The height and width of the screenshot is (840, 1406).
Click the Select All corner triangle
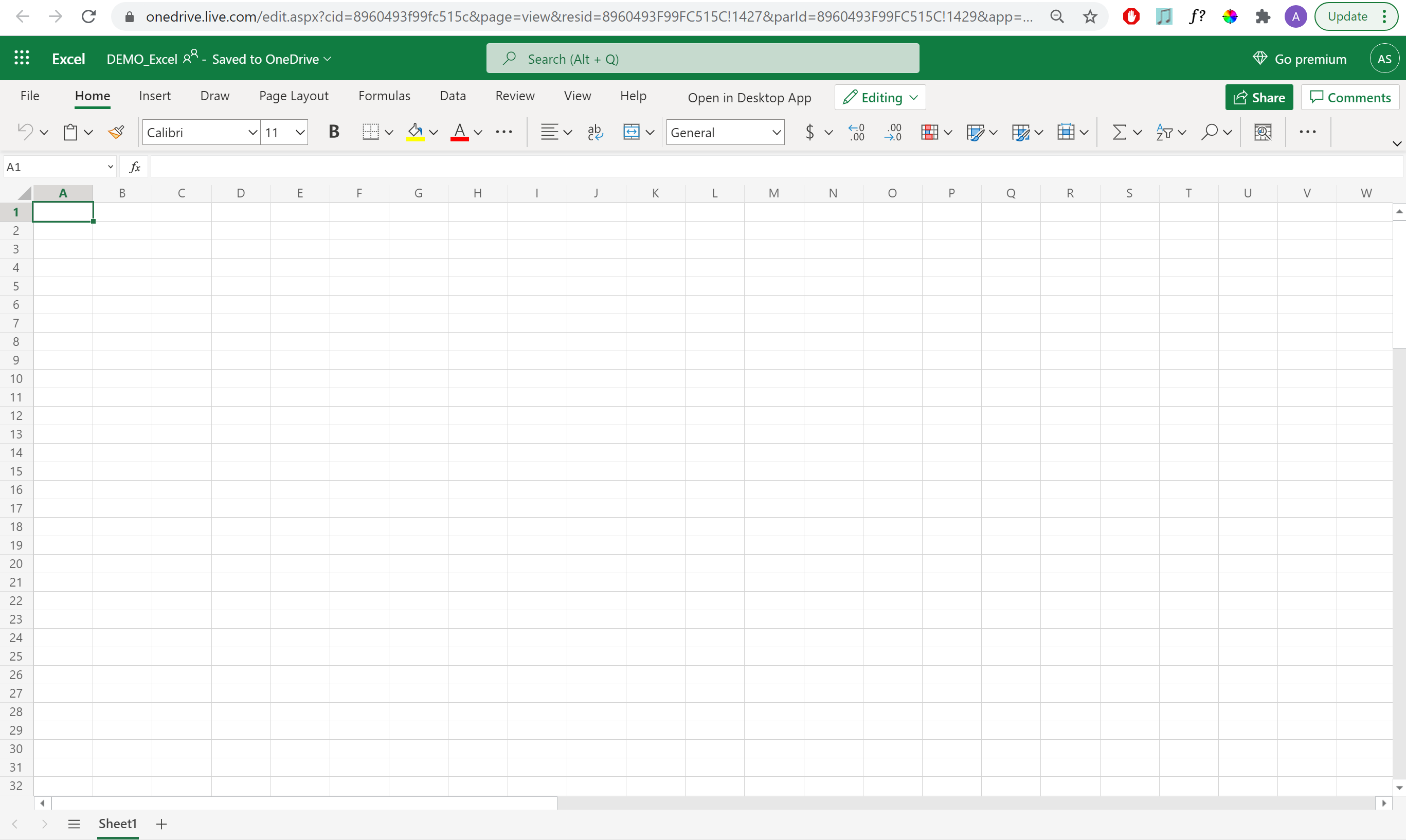tap(24, 193)
